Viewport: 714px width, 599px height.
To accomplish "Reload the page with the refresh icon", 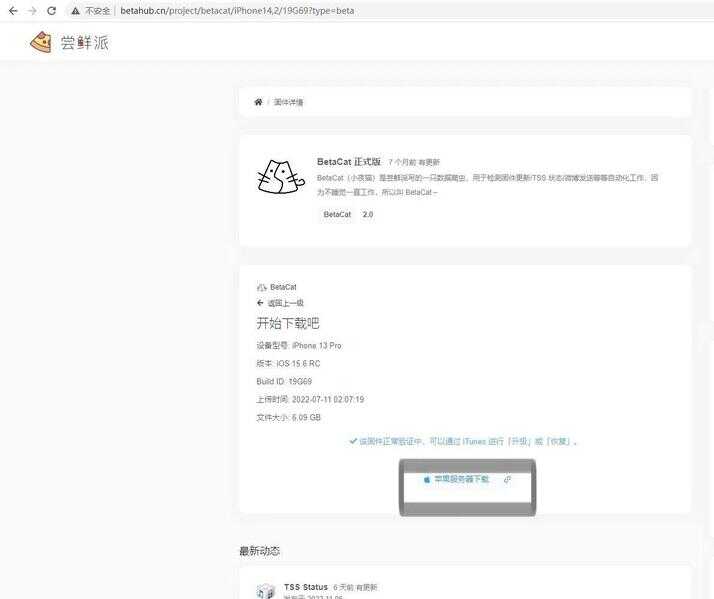I will (x=52, y=10).
